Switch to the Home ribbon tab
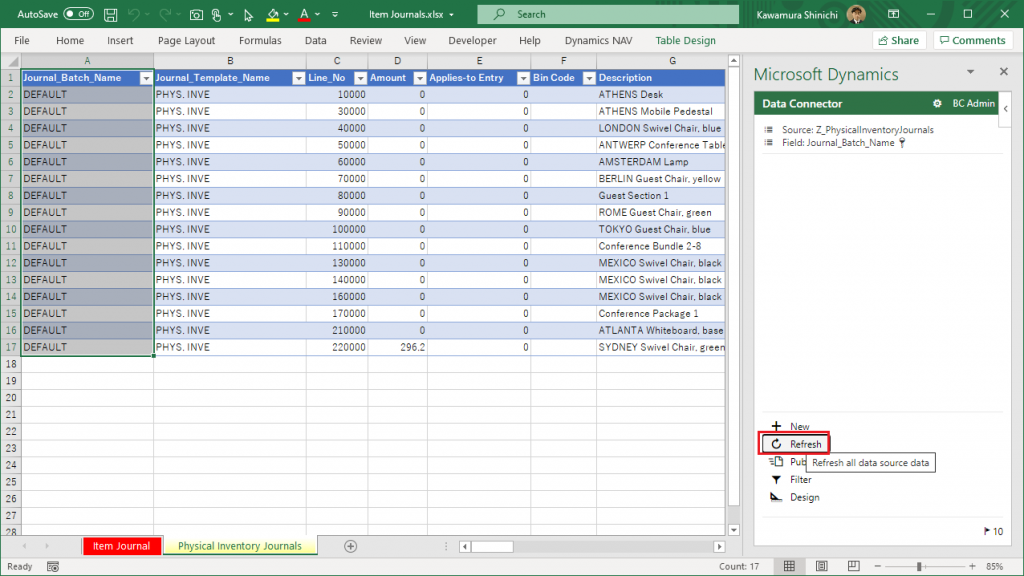 point(70,40)
